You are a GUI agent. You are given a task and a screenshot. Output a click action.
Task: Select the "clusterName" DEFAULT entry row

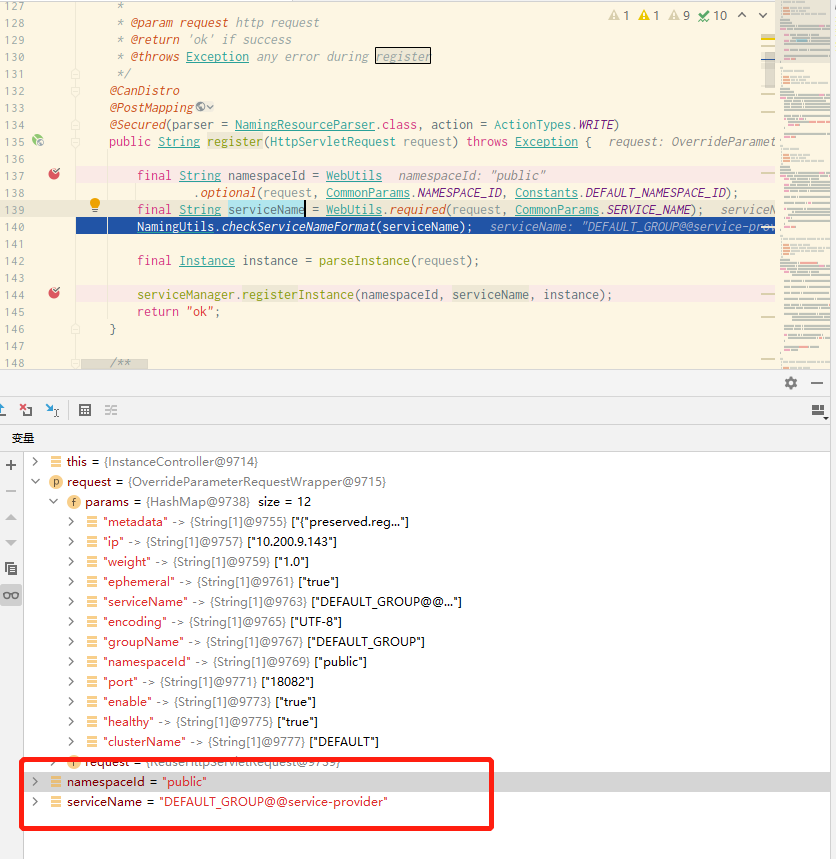(427, 742)
